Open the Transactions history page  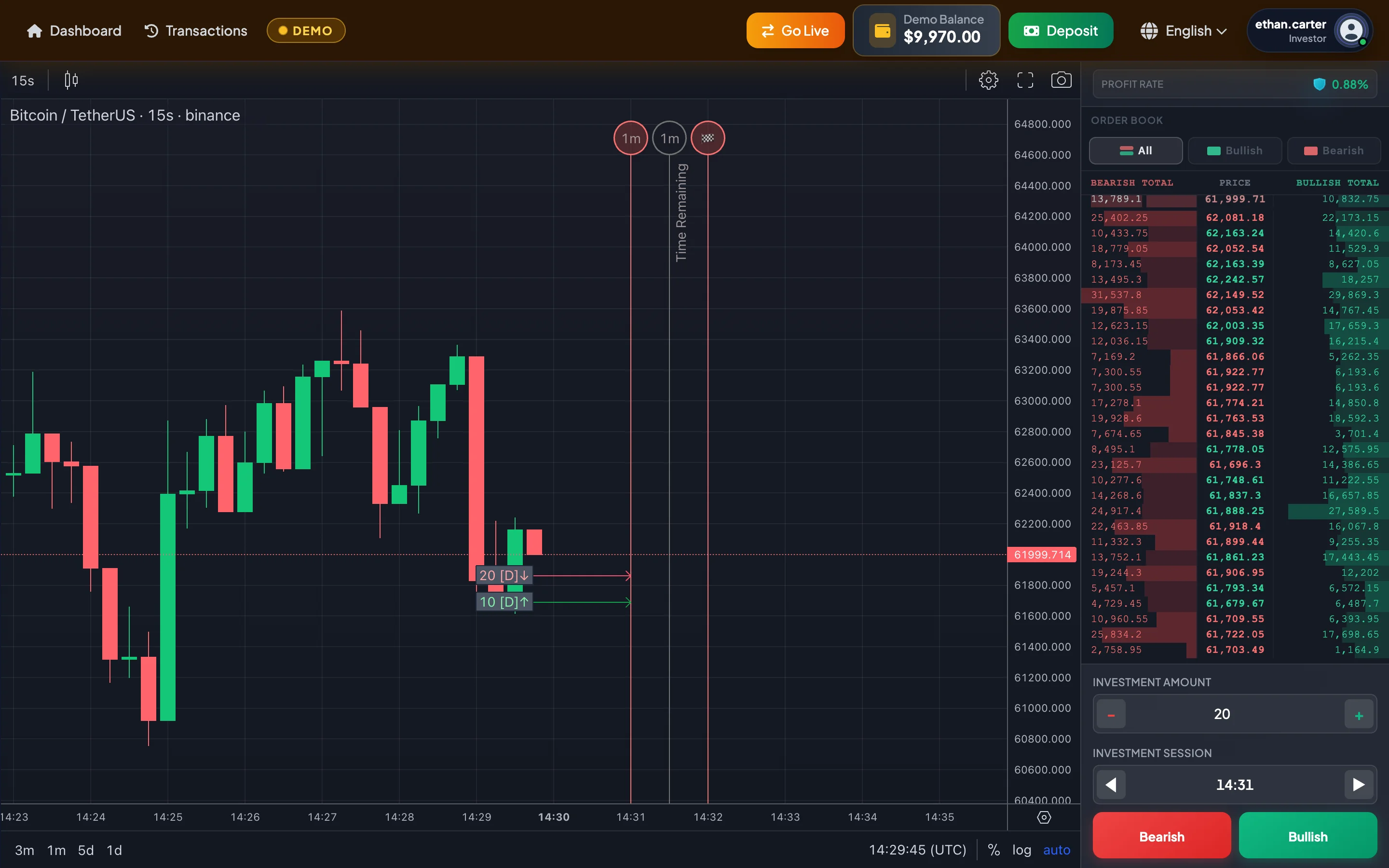click(x=196, y=31)
